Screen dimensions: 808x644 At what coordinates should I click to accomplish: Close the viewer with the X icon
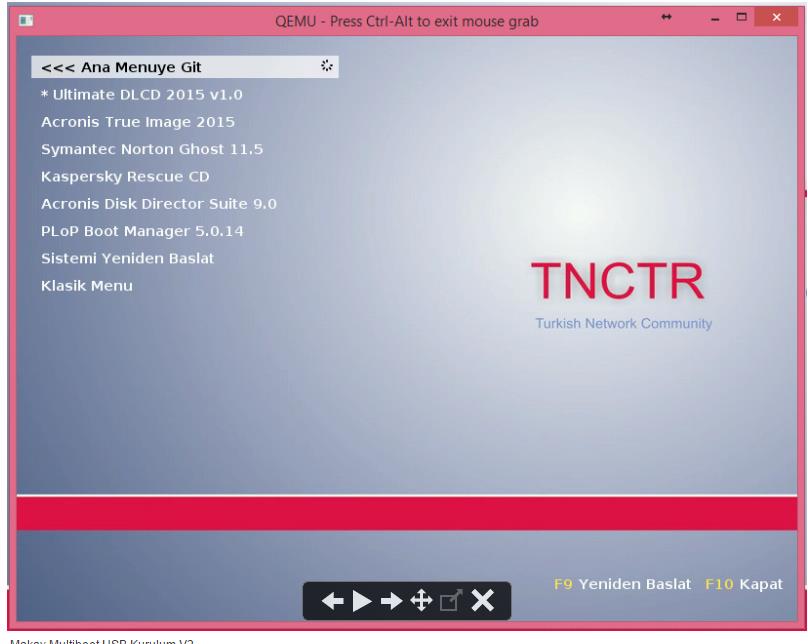tap(483, 601)
